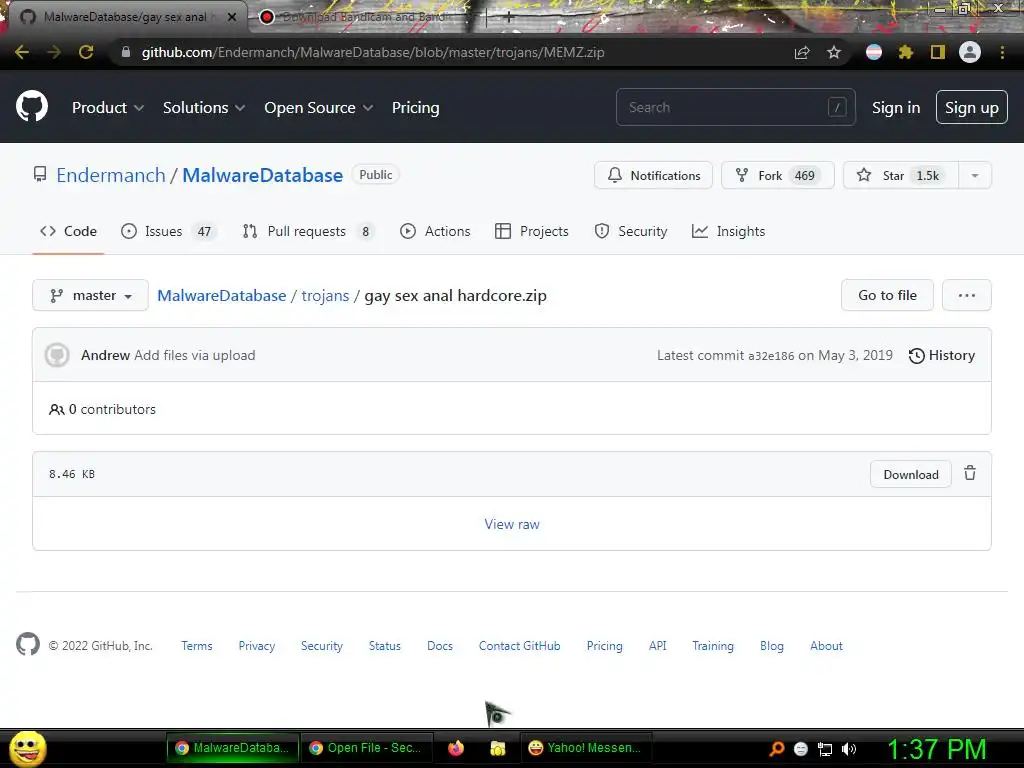Click the site lock icon in address bar
The height and width of the screenshot is (768, 1024).
[125, 52]
